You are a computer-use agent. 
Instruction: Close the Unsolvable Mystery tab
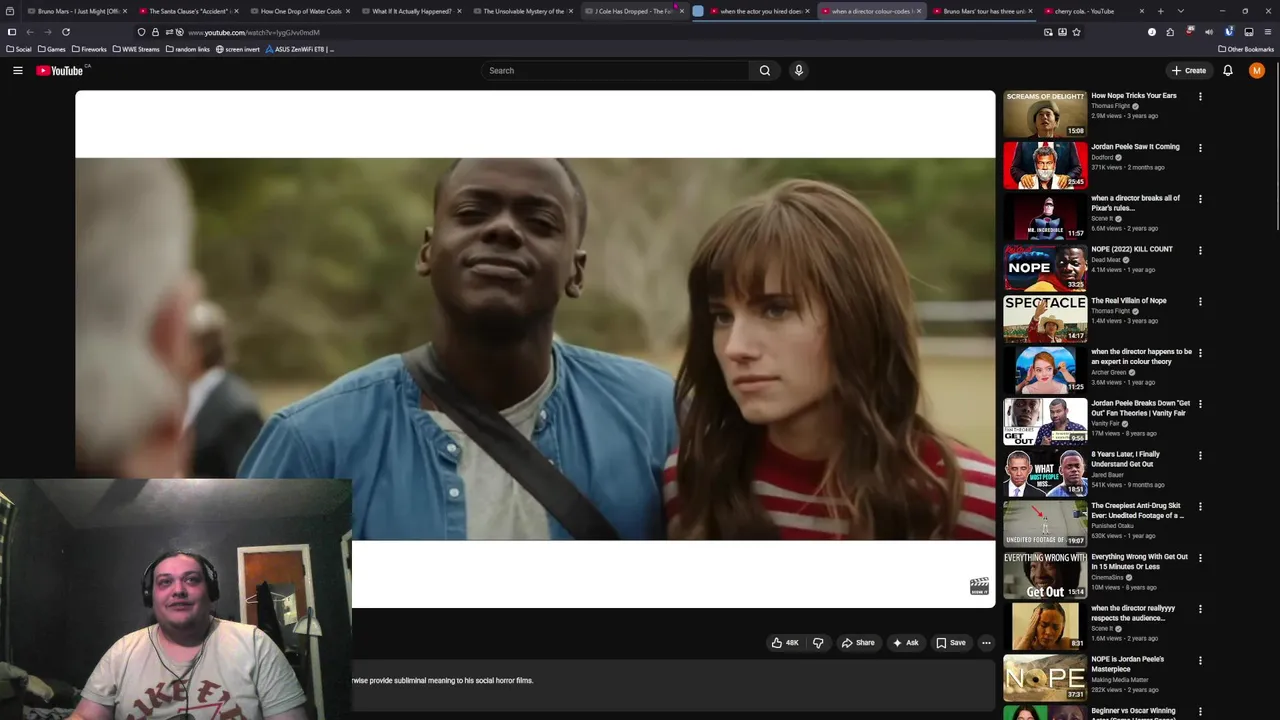click(570, 11)
